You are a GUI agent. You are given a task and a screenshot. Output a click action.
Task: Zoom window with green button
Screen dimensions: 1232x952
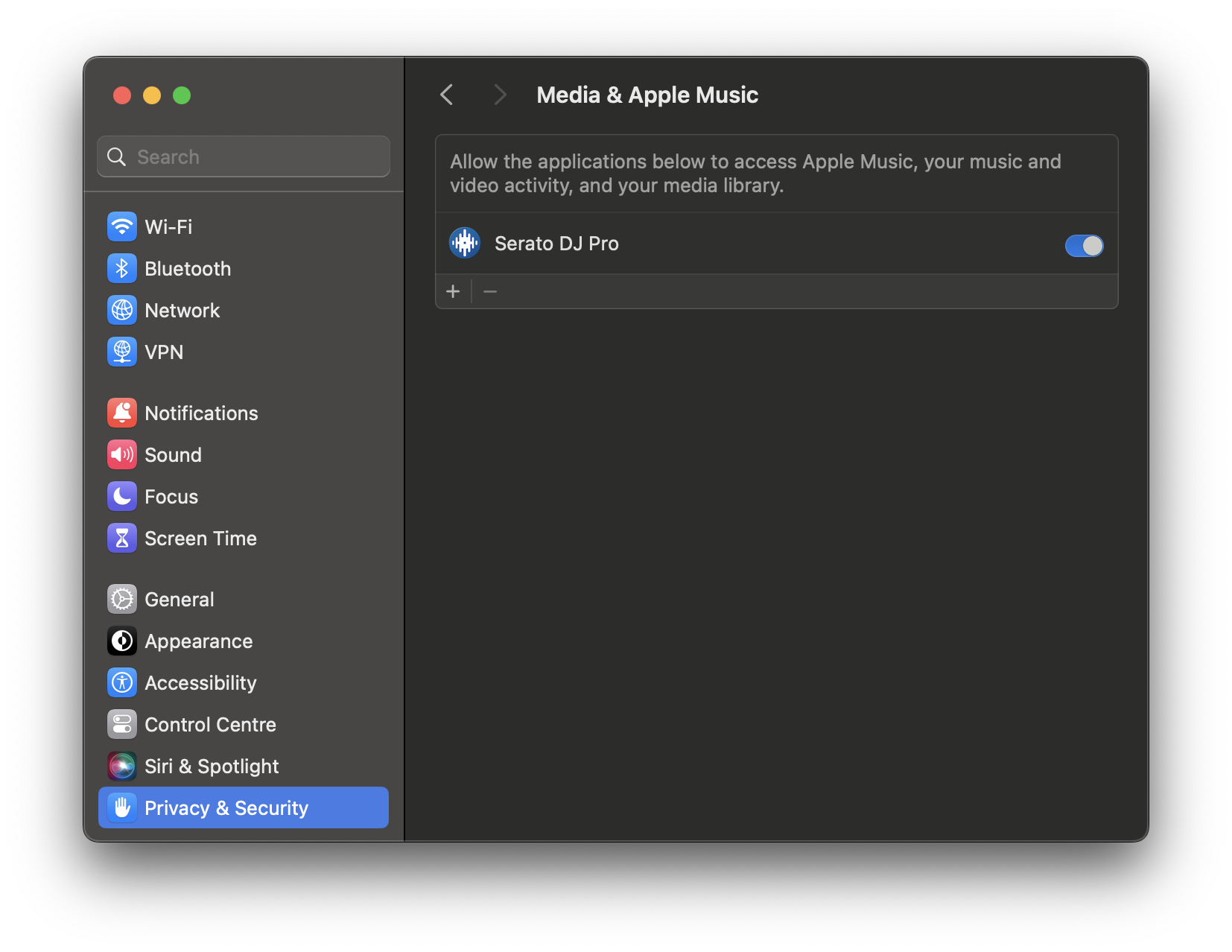[182, 95]
